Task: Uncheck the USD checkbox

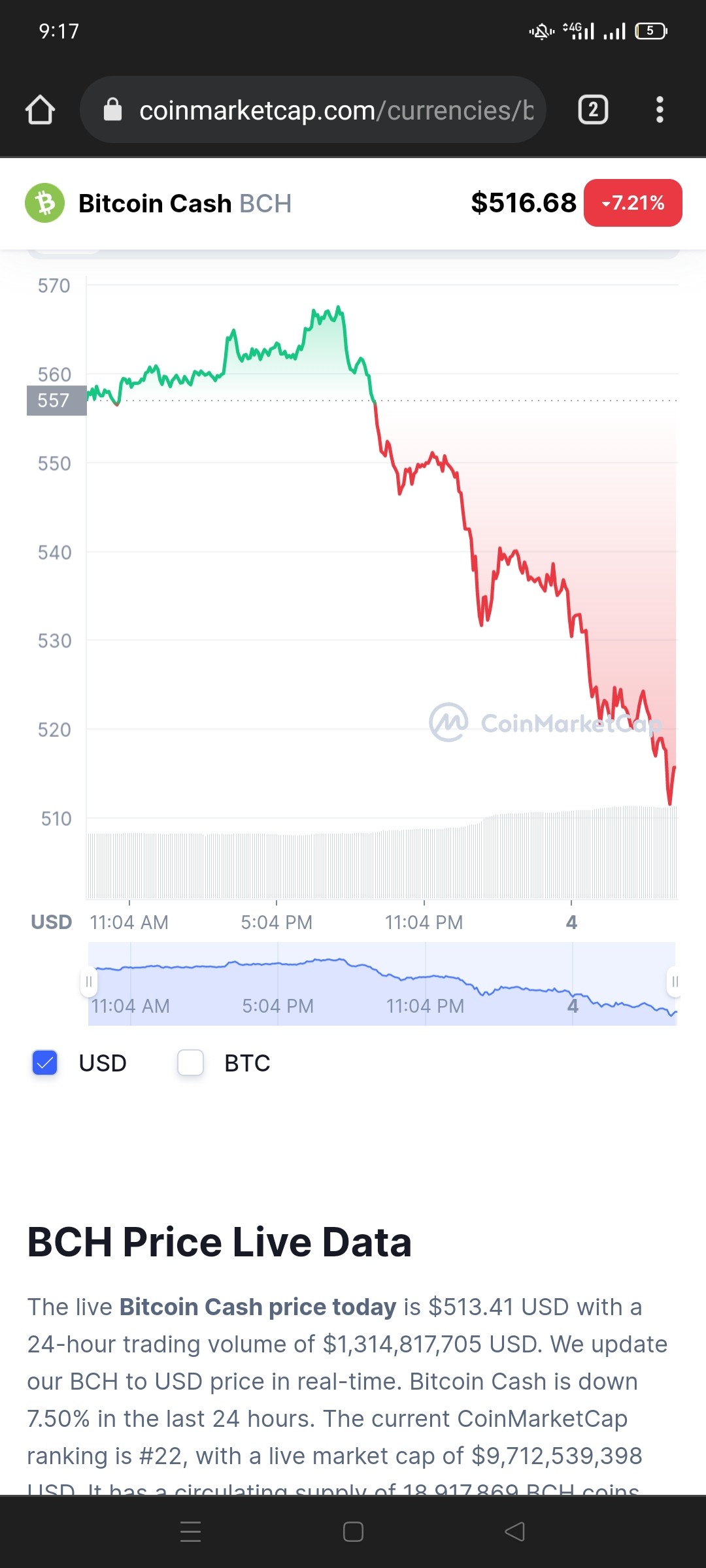Action: point(44,1063)
